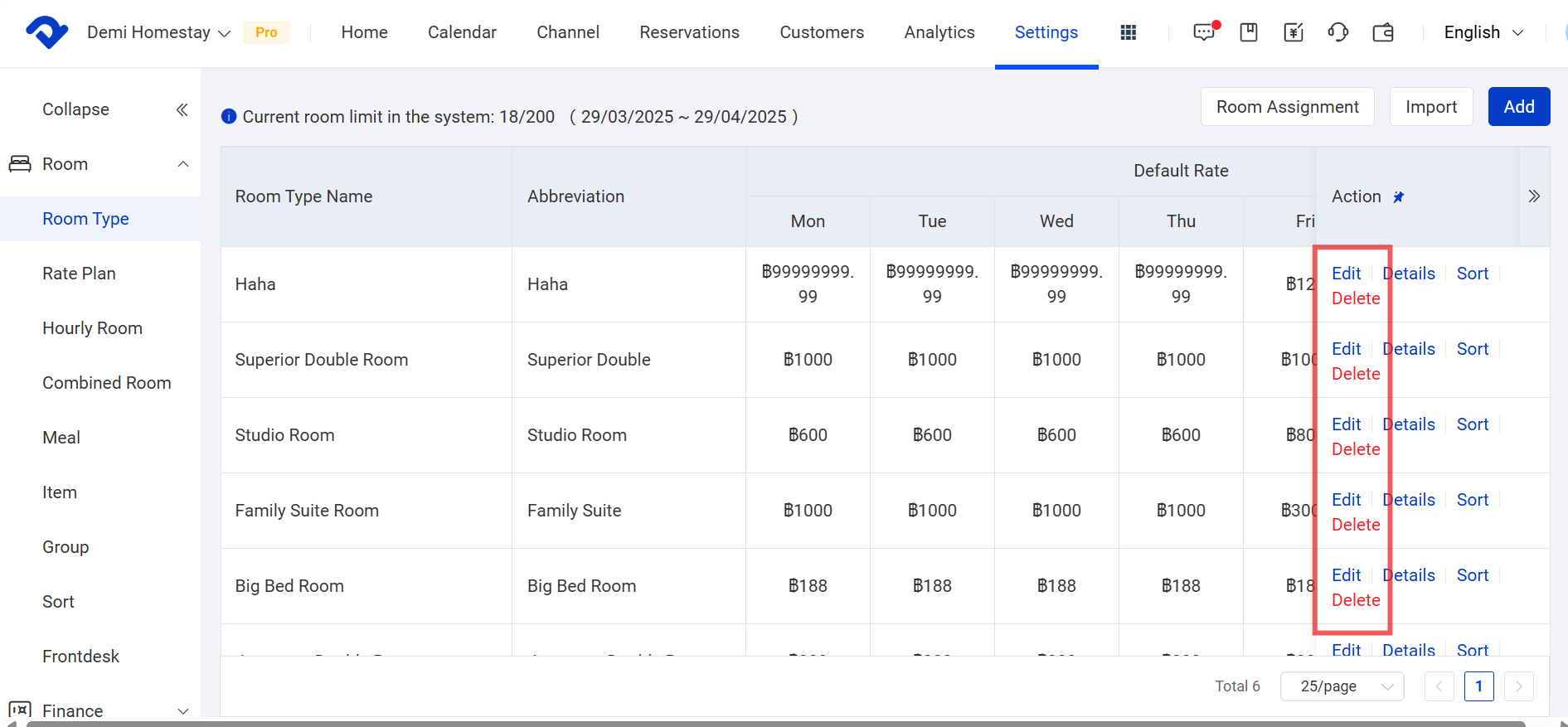Expand the Finance sidebar section

pos(183,711)
